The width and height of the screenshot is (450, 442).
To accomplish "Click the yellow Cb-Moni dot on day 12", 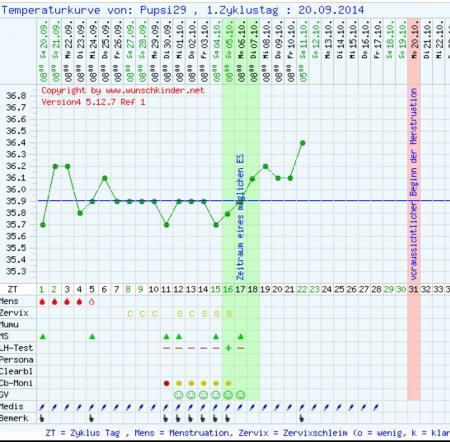I will click(179, 383).
